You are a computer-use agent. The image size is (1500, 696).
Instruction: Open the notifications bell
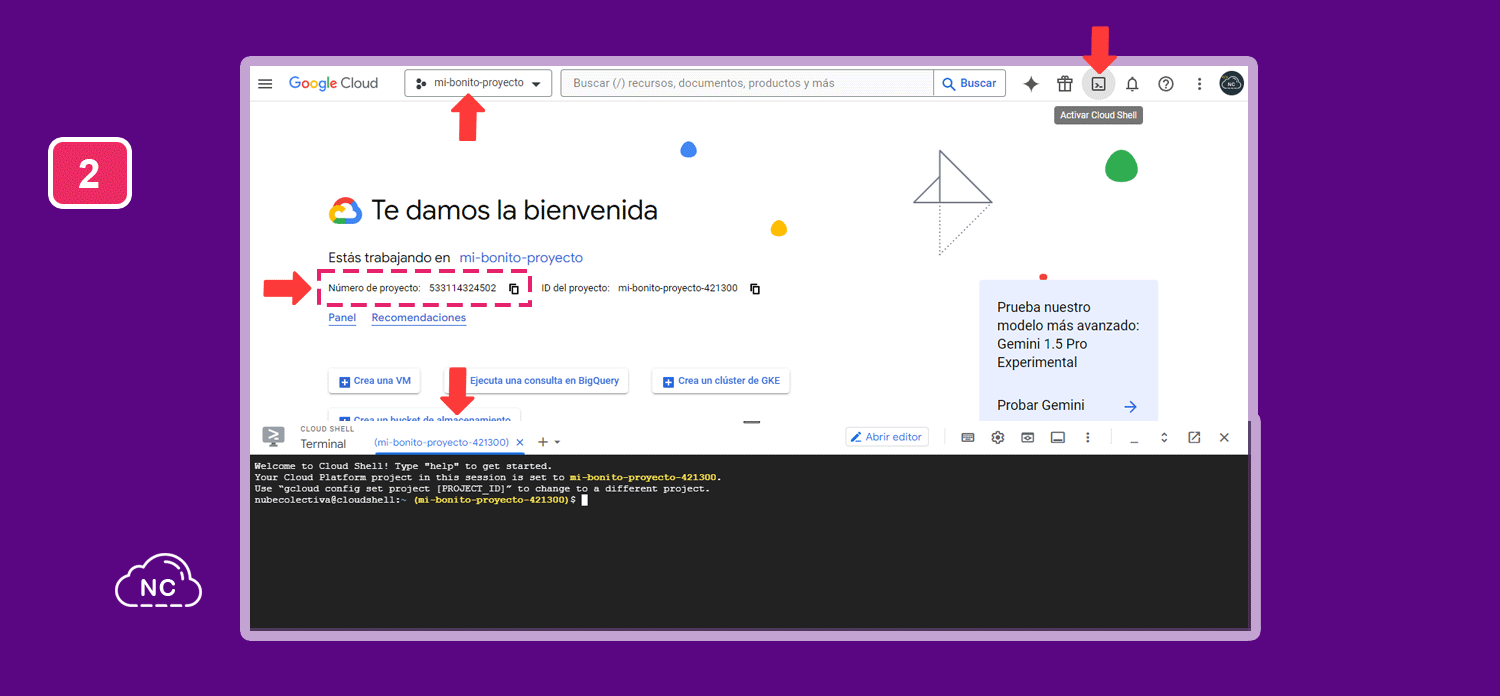[1132, 84]
